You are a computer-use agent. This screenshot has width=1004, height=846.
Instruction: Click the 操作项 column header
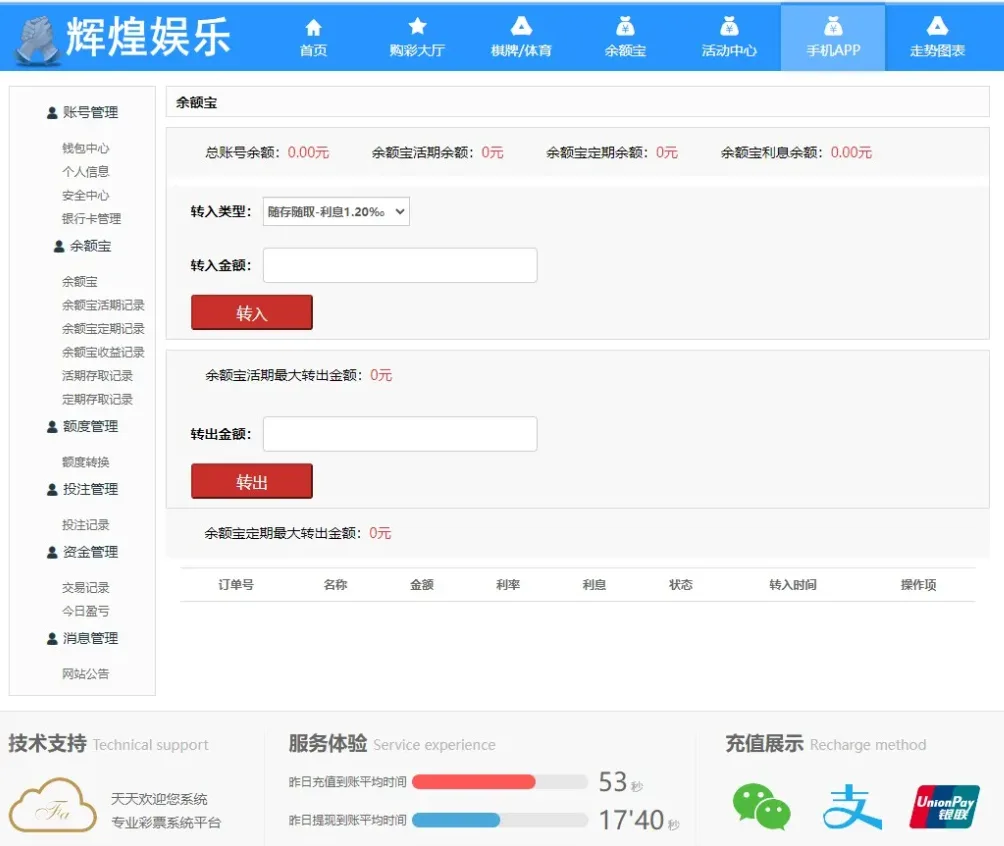pyautogui.click(x=918, y=585)
